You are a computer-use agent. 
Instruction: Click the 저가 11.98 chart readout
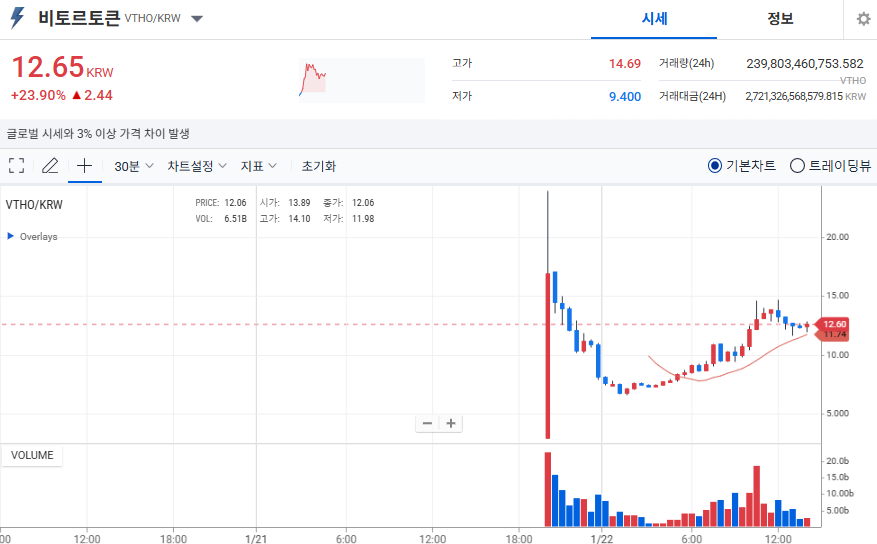(348, 219)
